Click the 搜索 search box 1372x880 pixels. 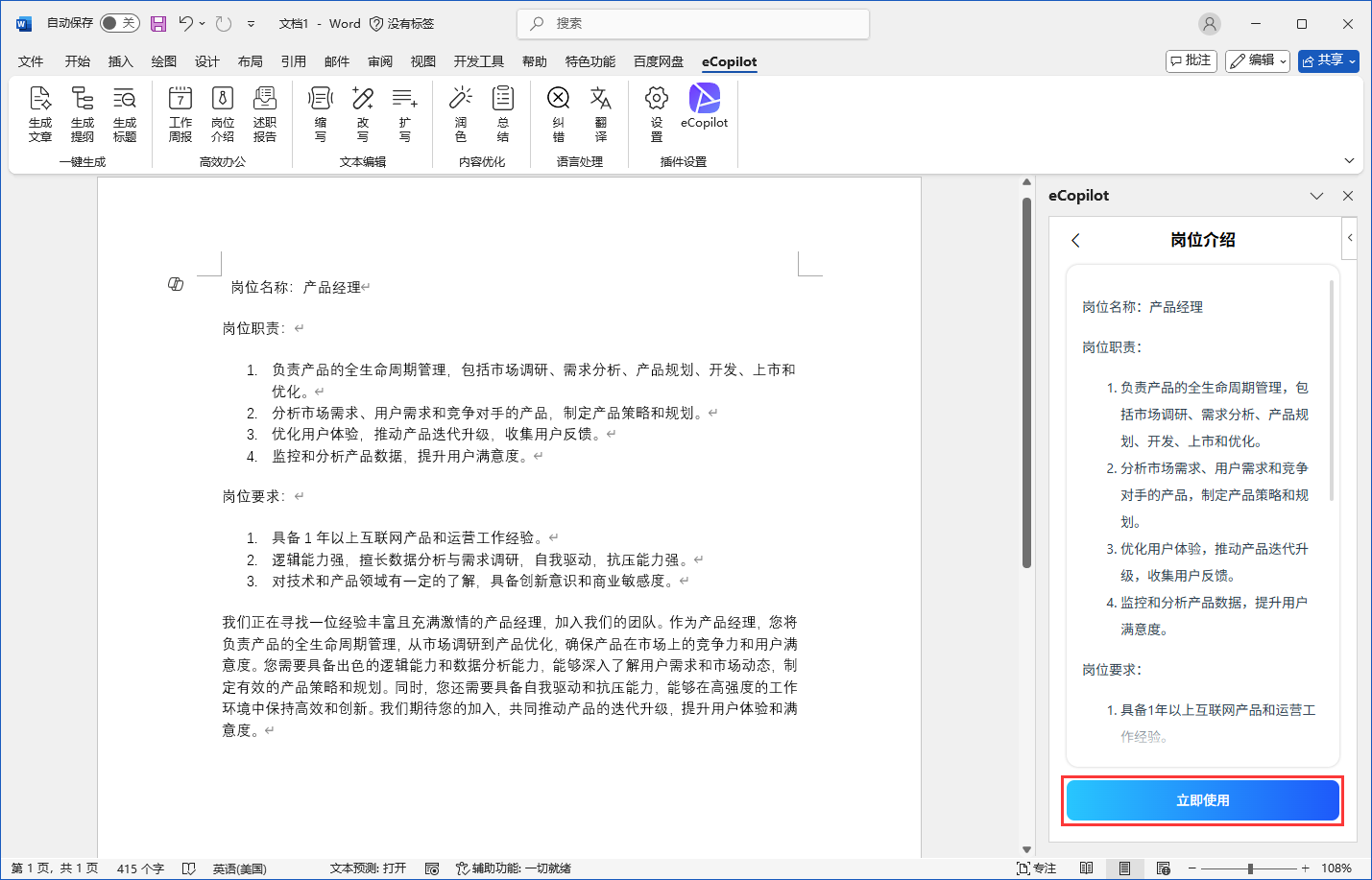[693, 23]
